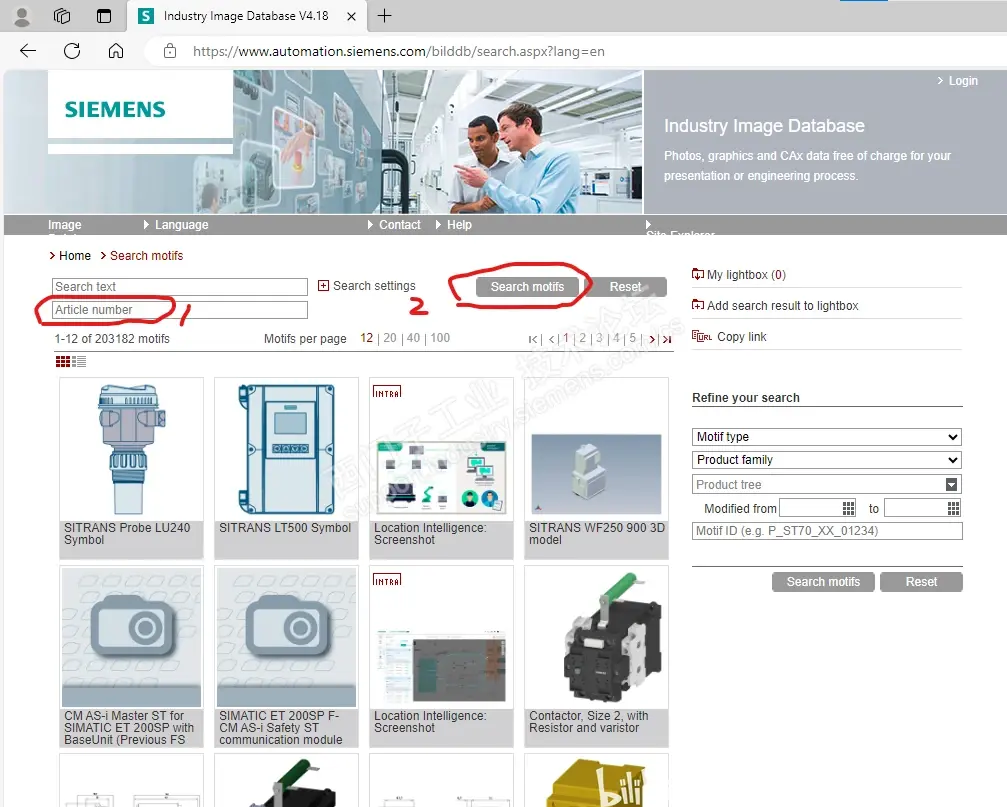Click Add search result to lightbox text

click(782, 306)
